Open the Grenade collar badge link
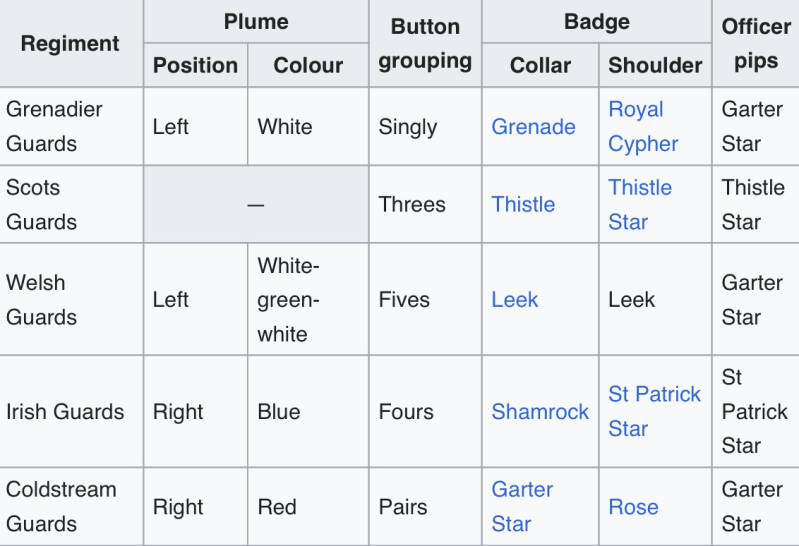 tap(533, 127)
